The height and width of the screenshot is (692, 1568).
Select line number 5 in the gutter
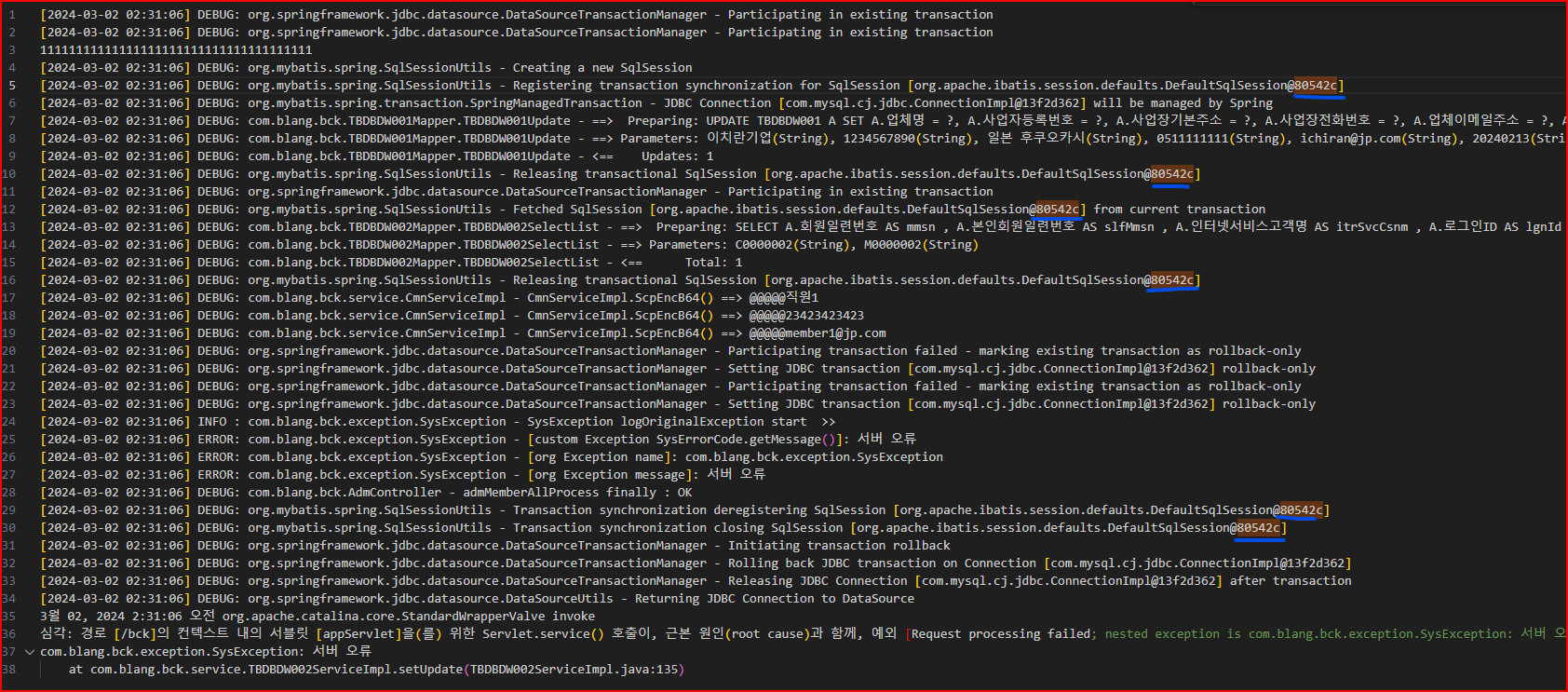click(12, 86)
